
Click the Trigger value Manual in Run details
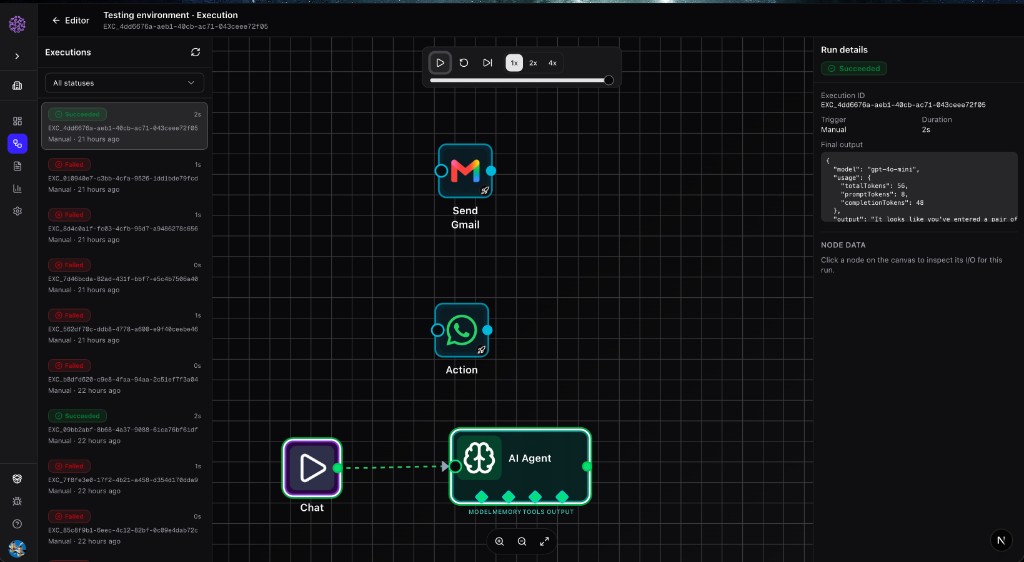click(x=833, y=130)
